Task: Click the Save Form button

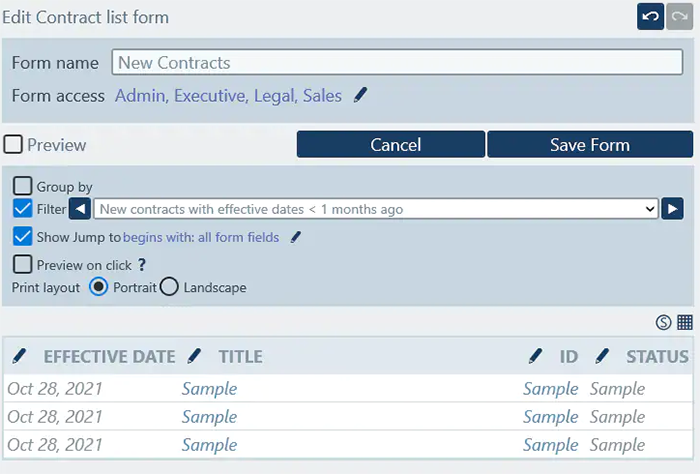Action: point(590,145)
